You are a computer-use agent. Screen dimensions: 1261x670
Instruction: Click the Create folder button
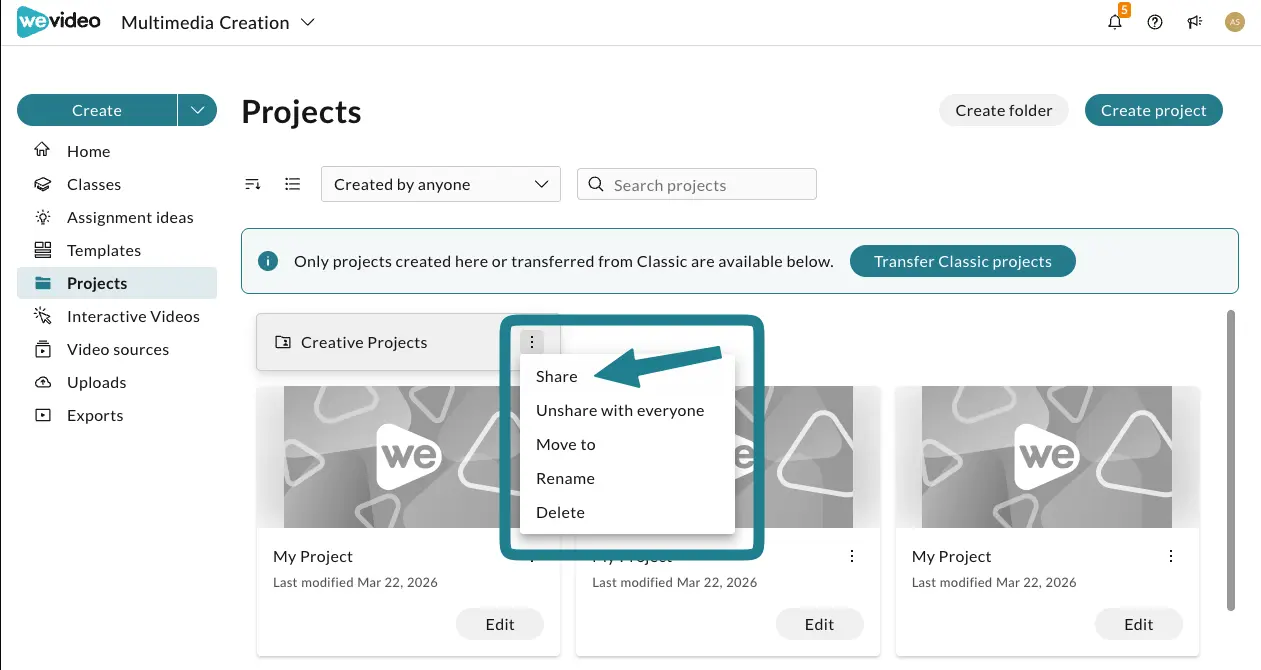click(1004, 110)
